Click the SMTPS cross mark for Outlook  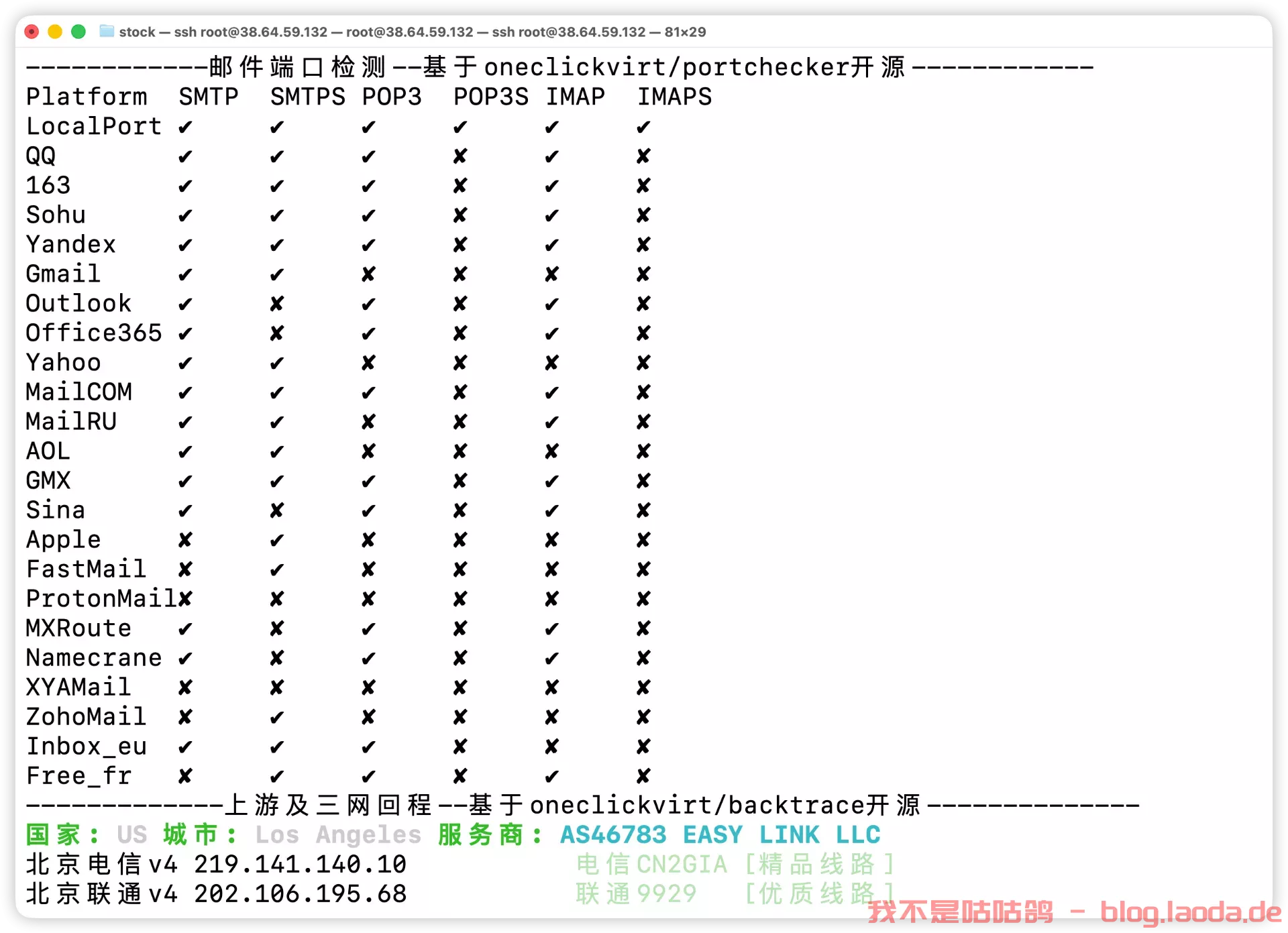pos(276,304)
